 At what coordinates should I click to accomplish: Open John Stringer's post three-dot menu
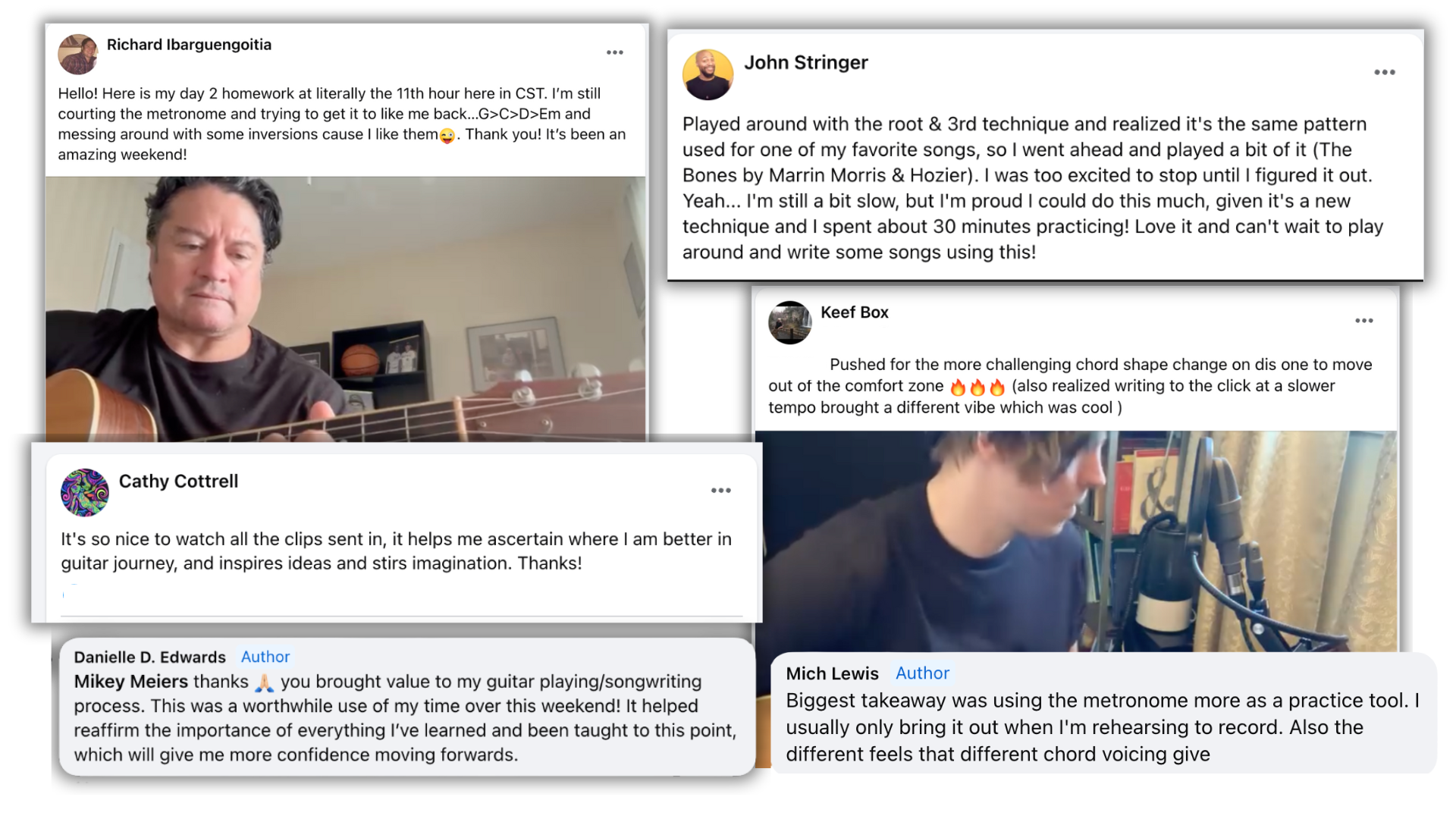pos(1385,72)
